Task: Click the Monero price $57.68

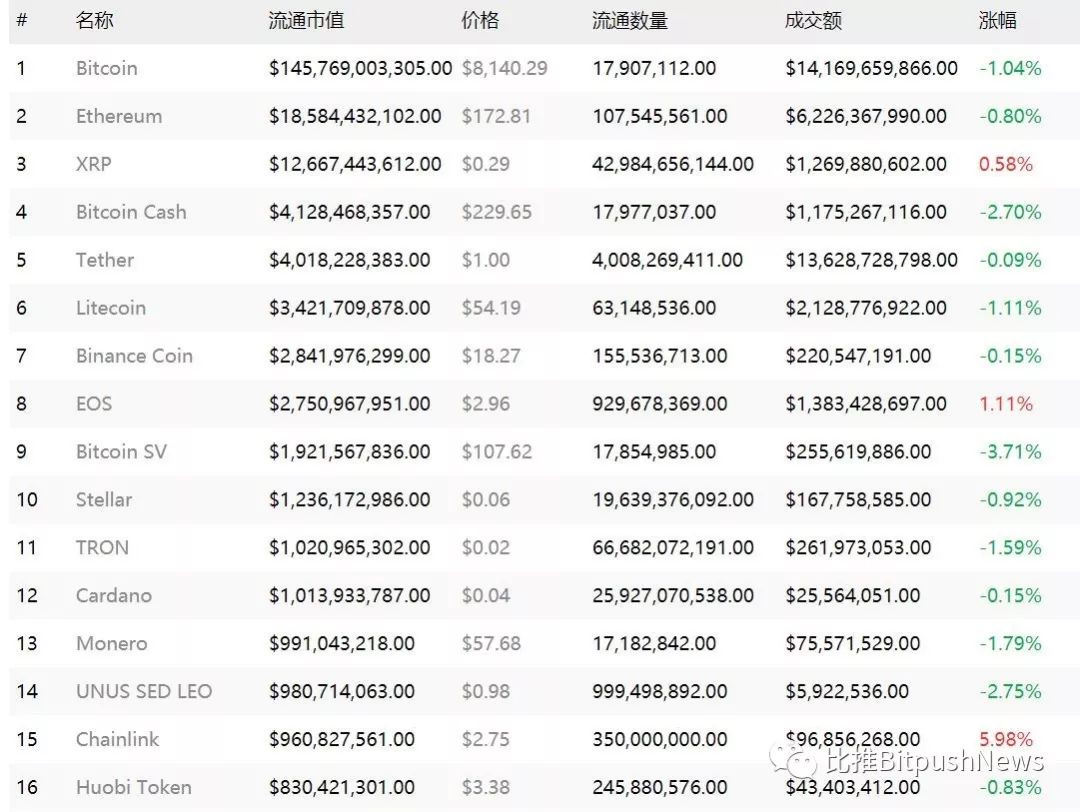Action: 491,643
